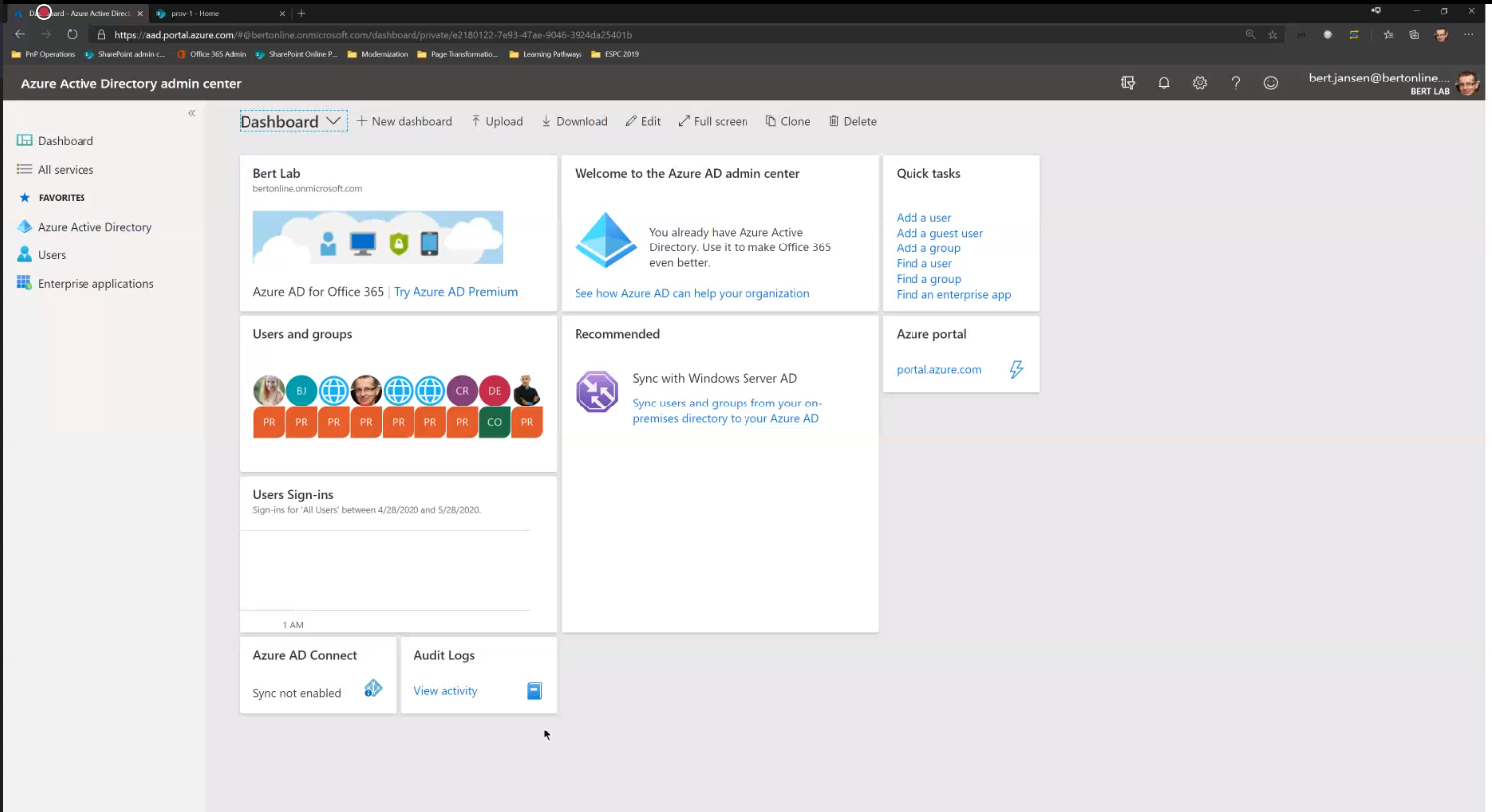The width and height of the screenshot is (1492, 812).
Task: Click the Add a guest user link
Action: [x=939, y=233]
